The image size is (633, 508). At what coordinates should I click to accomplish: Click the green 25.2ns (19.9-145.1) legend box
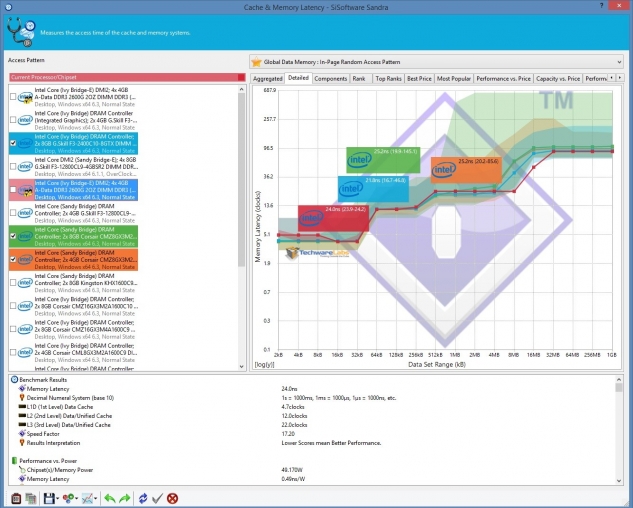(383, 160)
